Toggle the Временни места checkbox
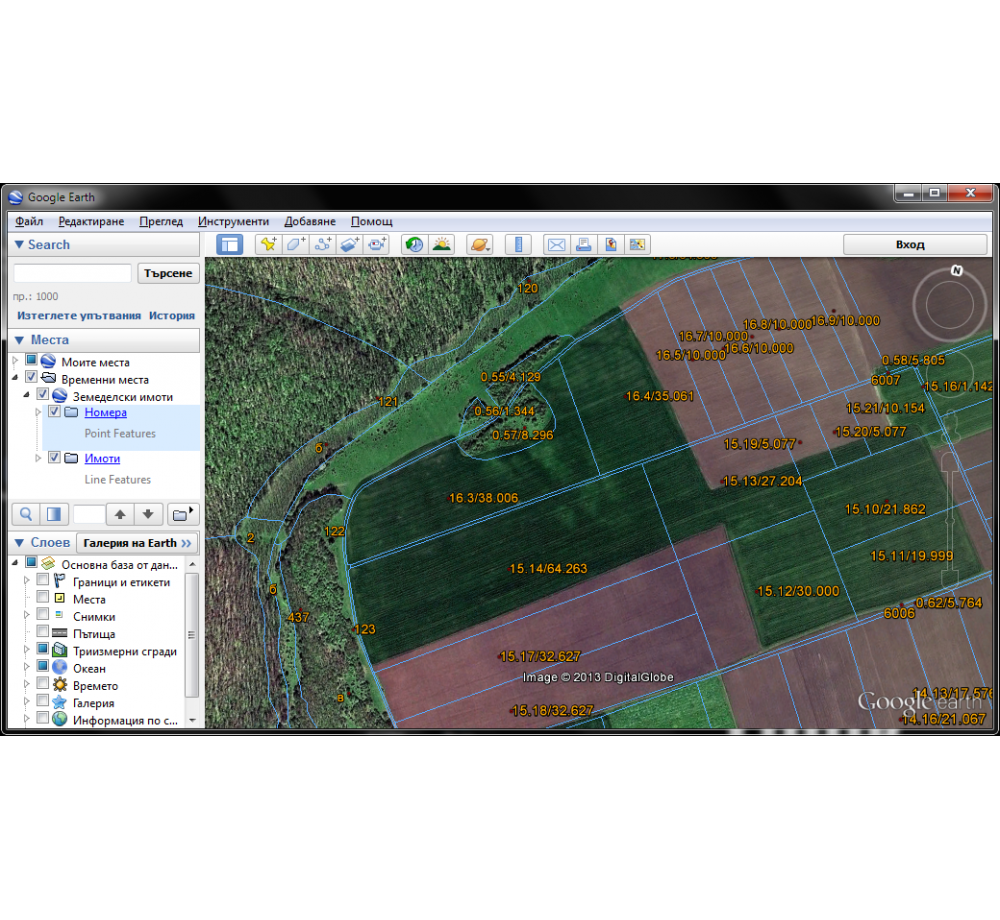The height and width of the screenshot is (920, 1000). 31,377
